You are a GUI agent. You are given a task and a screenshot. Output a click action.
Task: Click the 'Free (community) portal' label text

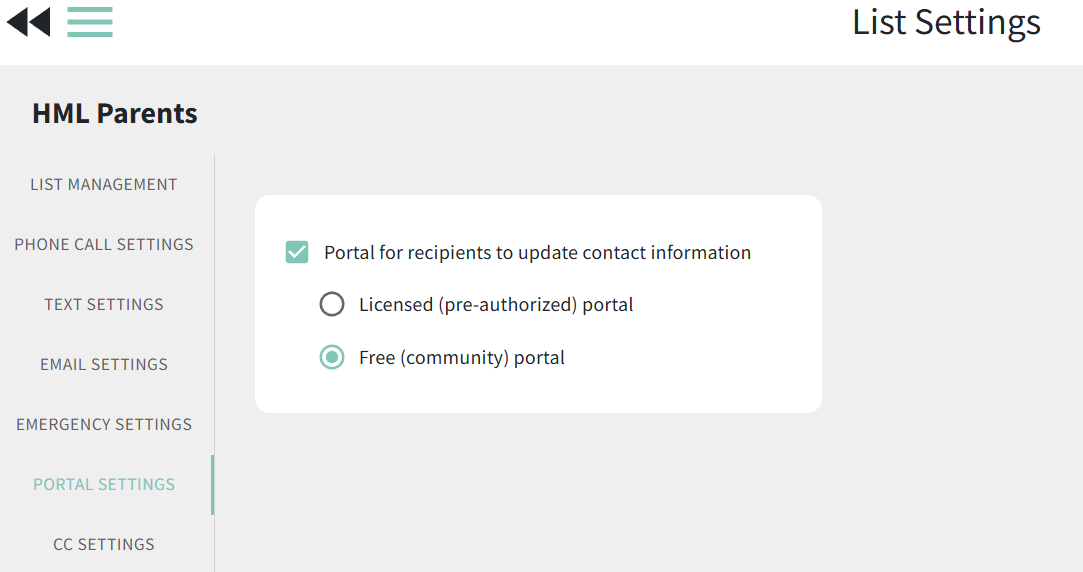[461, 358]
